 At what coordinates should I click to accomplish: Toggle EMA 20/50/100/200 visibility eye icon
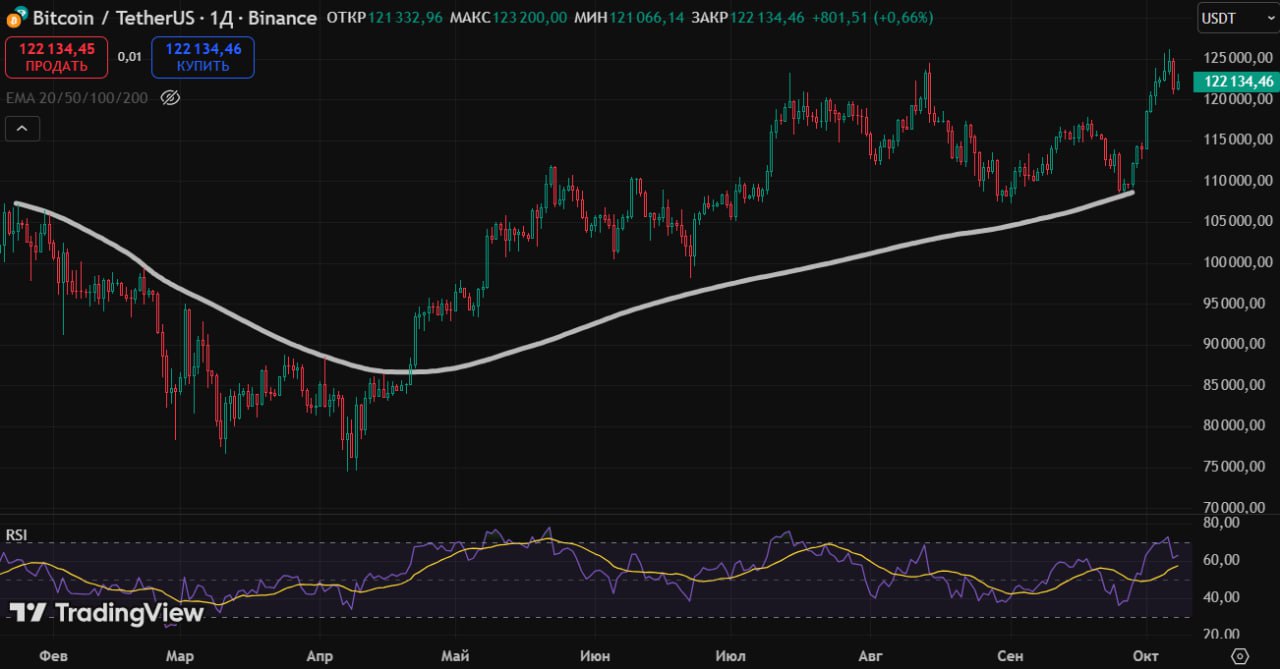pyautogui.click(x=170, y=97)
